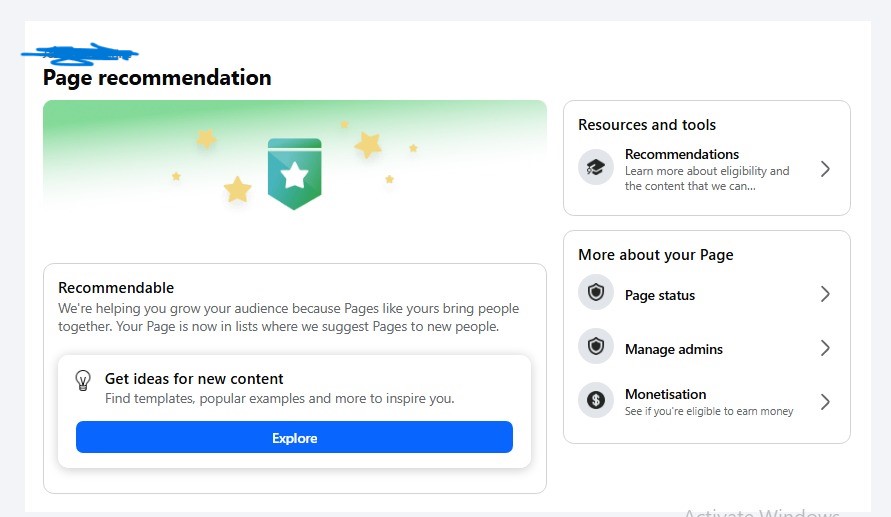Click the shield icon beside Page status
The width and height of the screenshot is (891, 517).
coord(596,293)
